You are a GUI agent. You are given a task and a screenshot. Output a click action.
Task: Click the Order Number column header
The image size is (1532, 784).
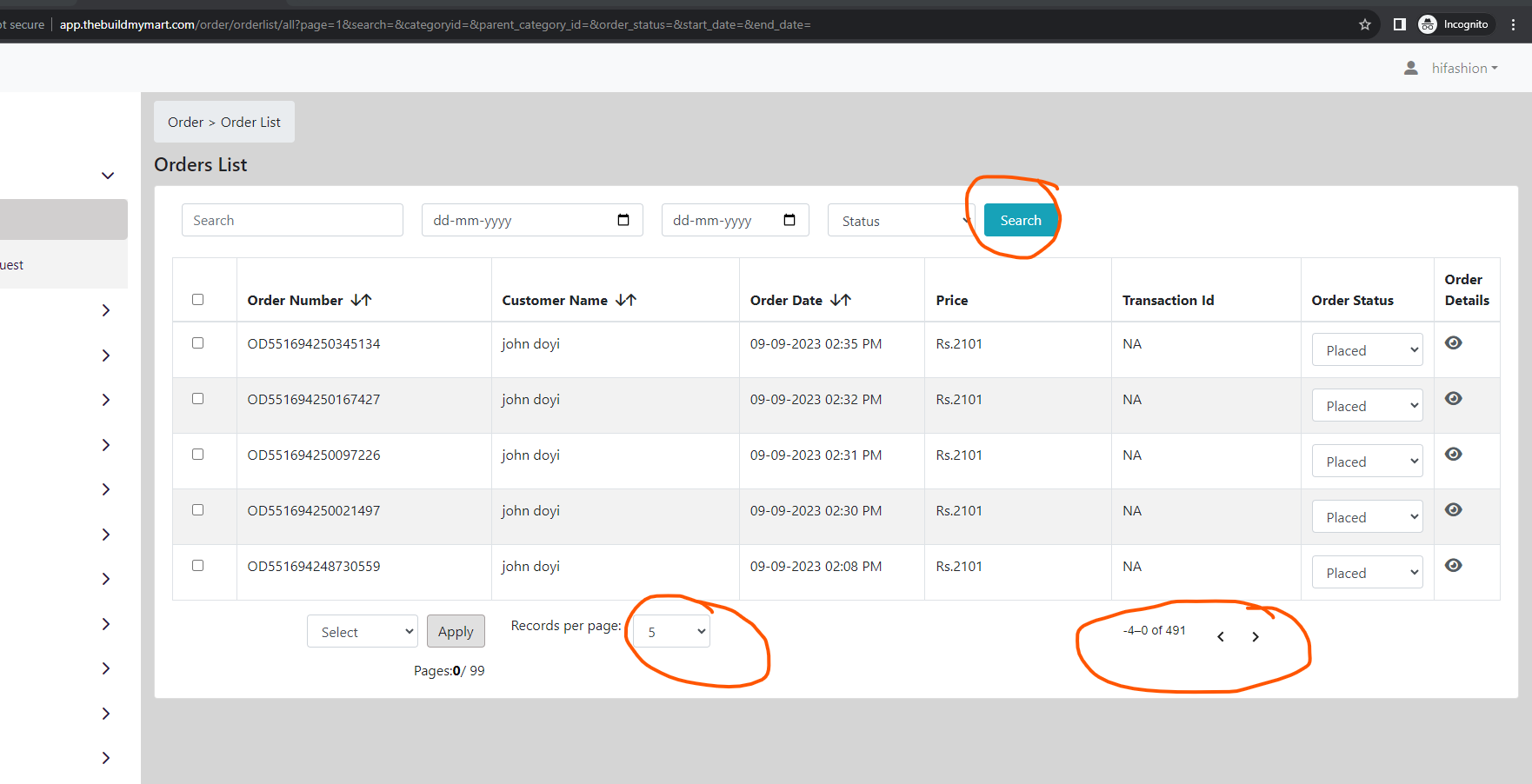(x=295, y=300)
